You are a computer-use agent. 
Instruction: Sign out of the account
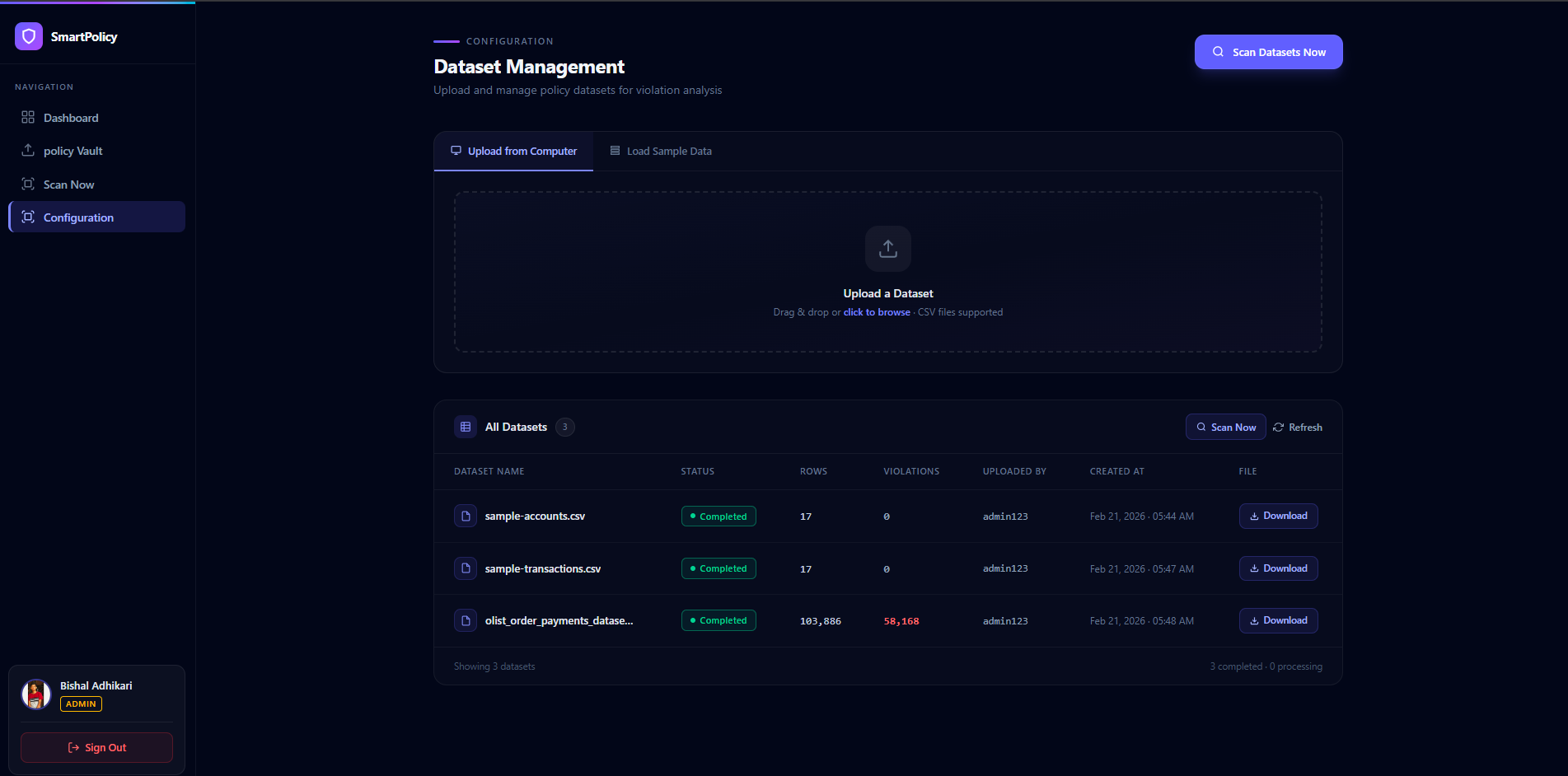[97, 747]
